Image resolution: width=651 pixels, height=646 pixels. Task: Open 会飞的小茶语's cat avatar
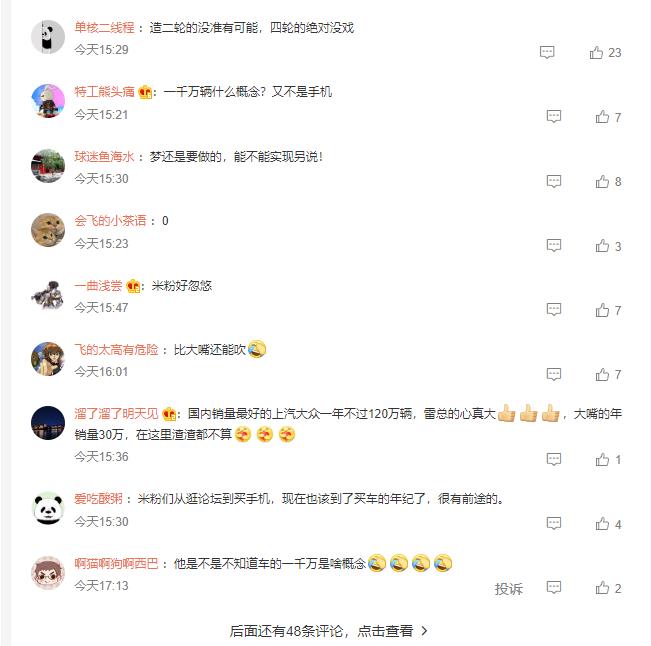(48, 230)
